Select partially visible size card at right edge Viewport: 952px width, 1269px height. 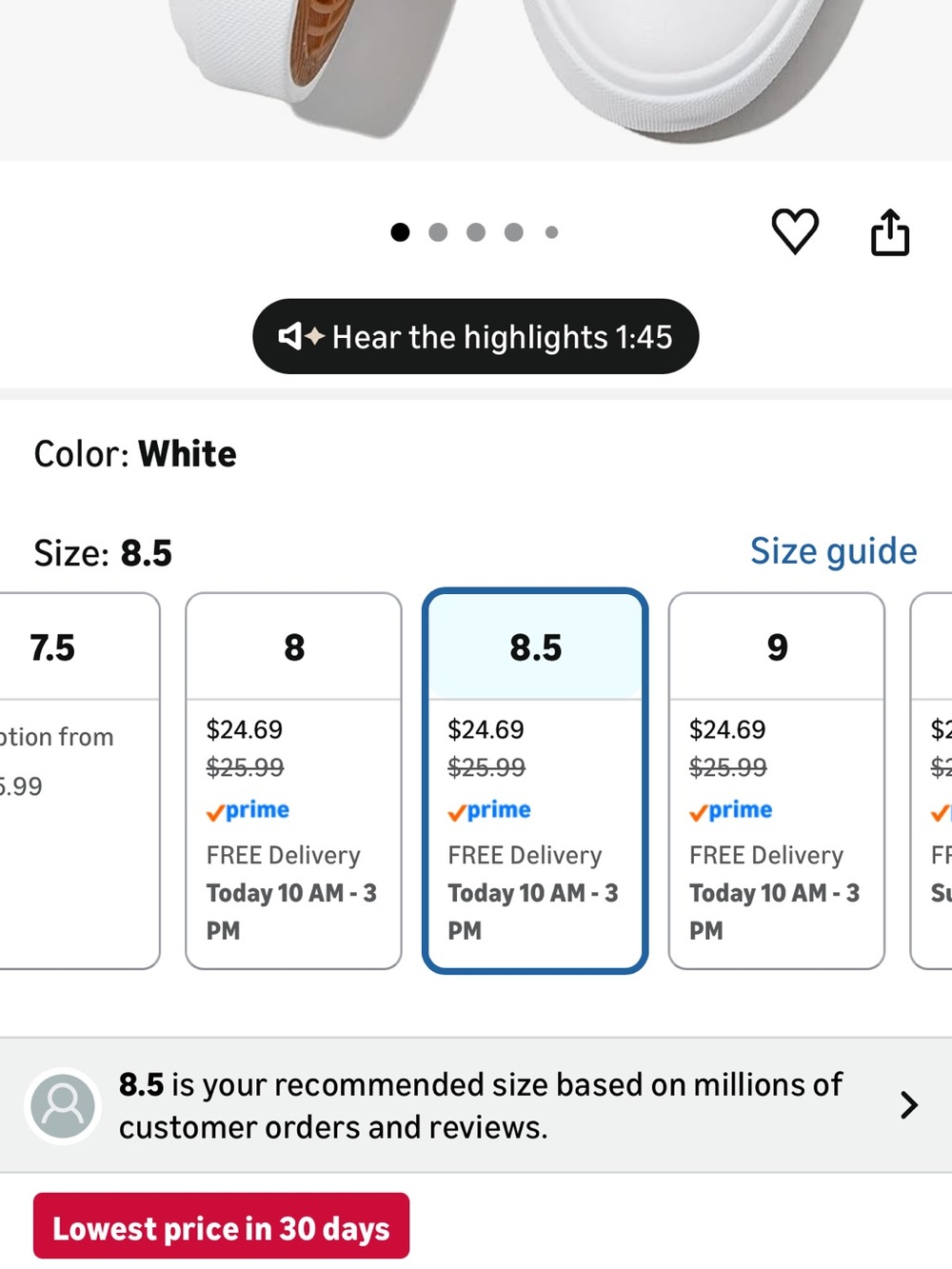click(932, 781)
